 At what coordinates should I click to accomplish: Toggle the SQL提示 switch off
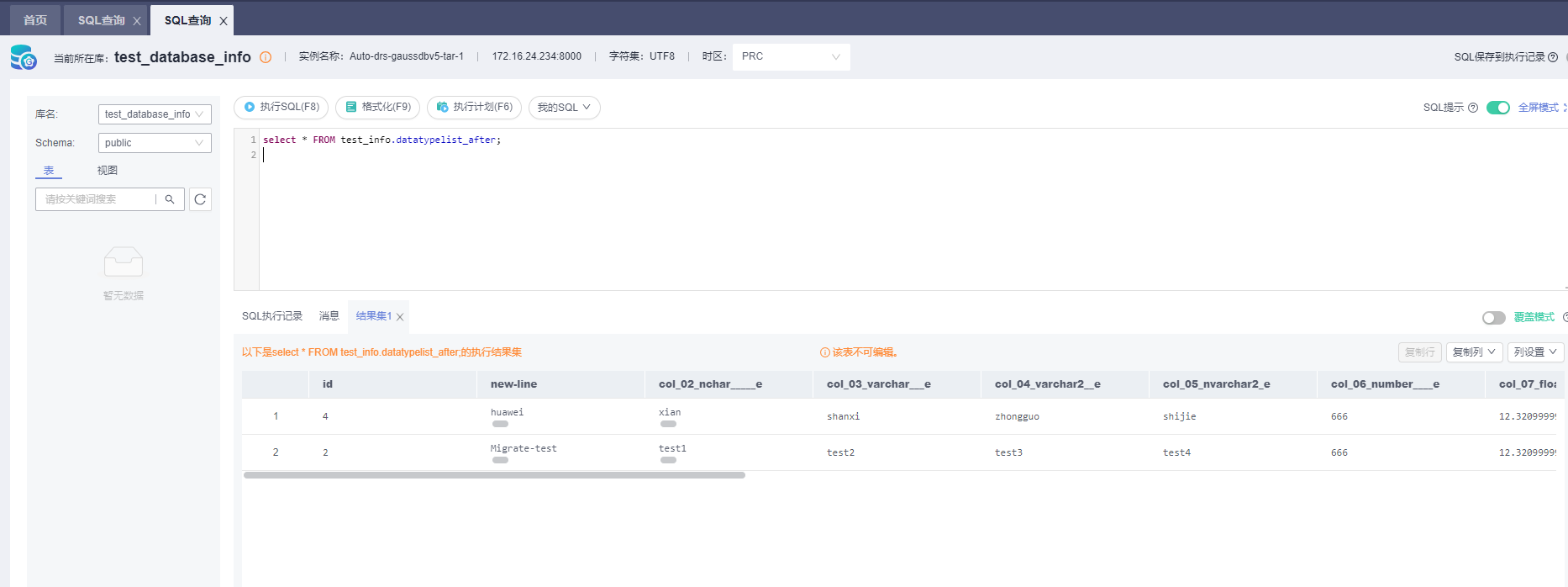point(1497,108)
